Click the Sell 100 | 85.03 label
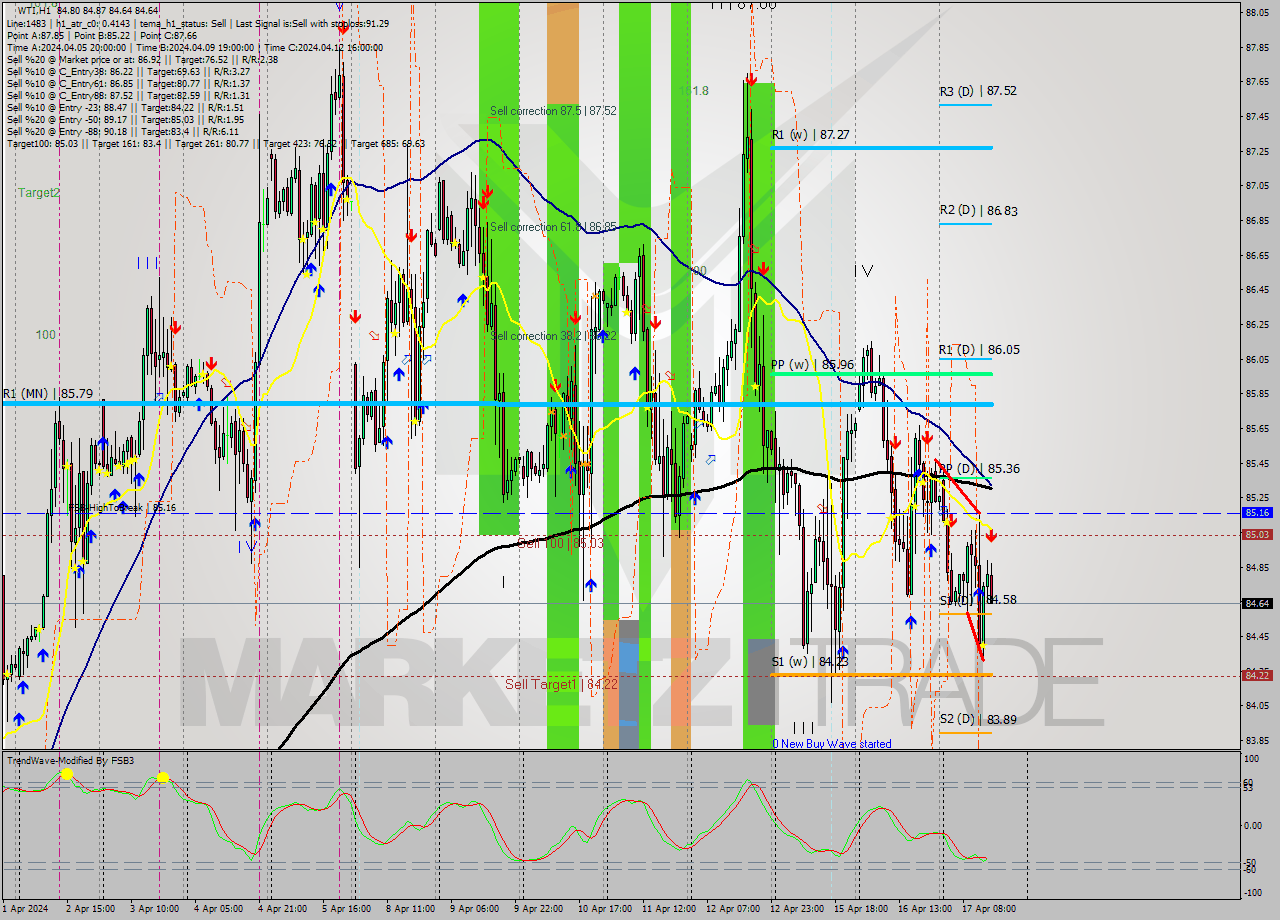Screen dimensions: 1280x920 pyautogui.click(x=560, y=543)
